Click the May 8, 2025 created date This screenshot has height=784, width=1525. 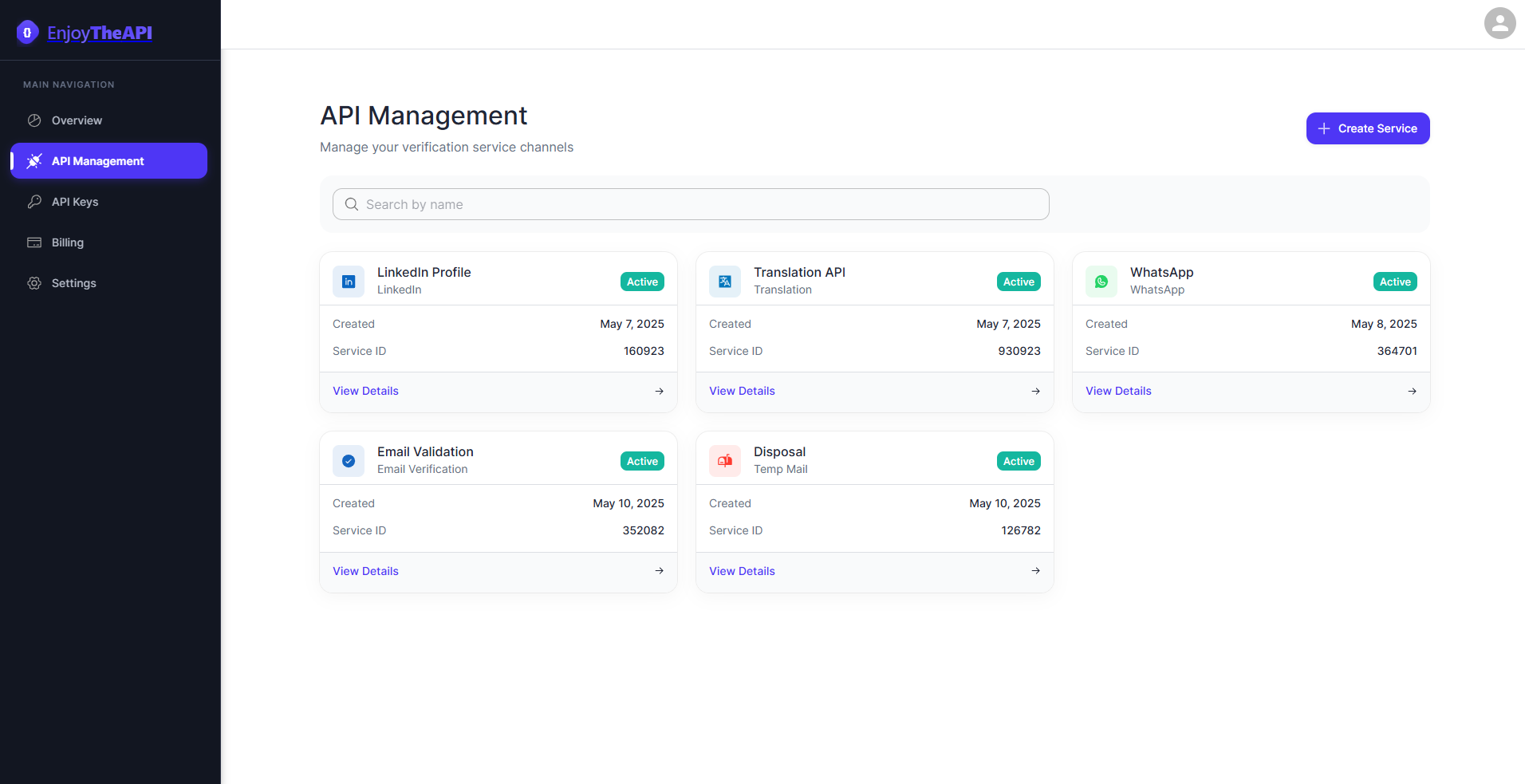[x=1384, y=324]
